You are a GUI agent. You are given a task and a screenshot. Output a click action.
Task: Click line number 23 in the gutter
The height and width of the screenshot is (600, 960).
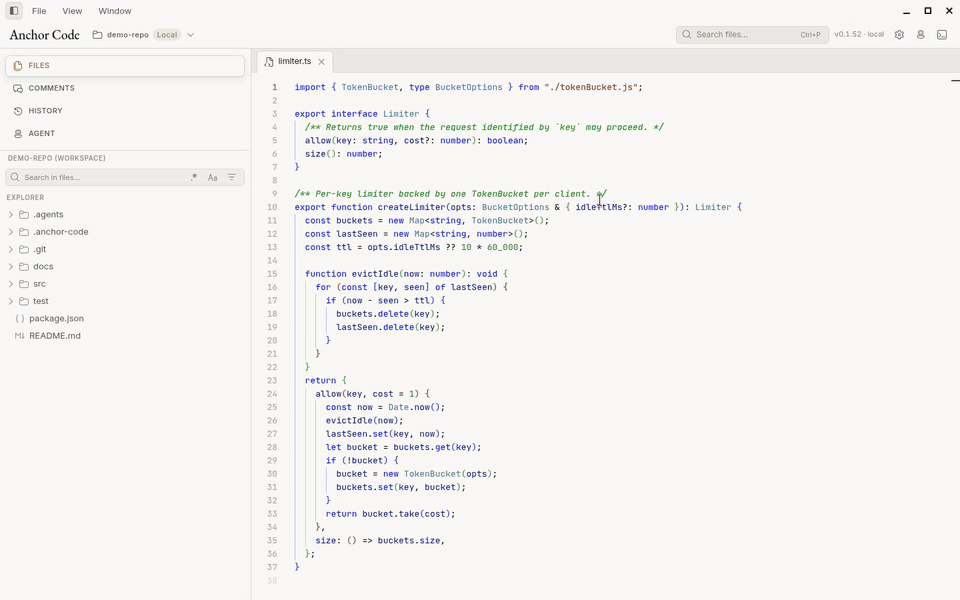(x=272, y=381)
